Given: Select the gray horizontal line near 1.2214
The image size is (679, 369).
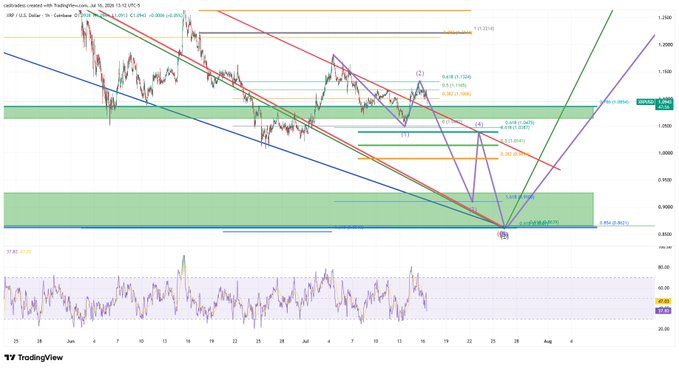Looking at the screenshot, I should coord(335,32).
